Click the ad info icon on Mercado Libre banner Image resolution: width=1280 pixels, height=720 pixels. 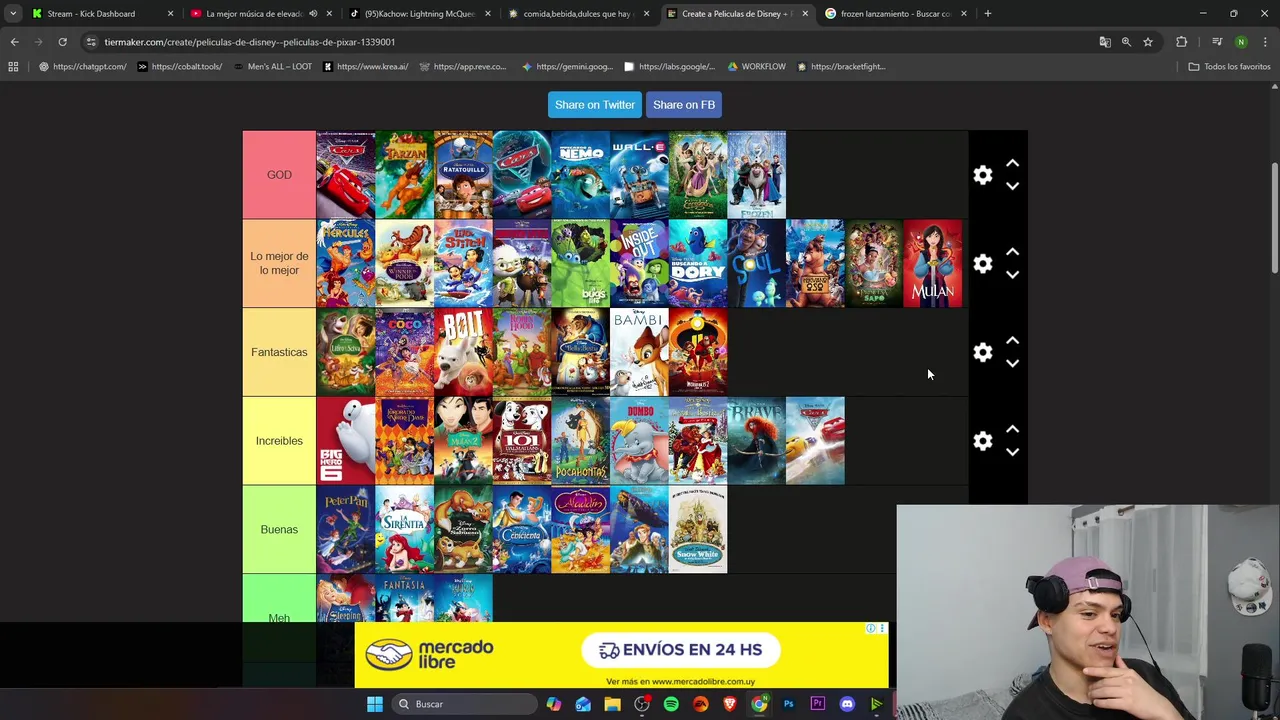871,629
